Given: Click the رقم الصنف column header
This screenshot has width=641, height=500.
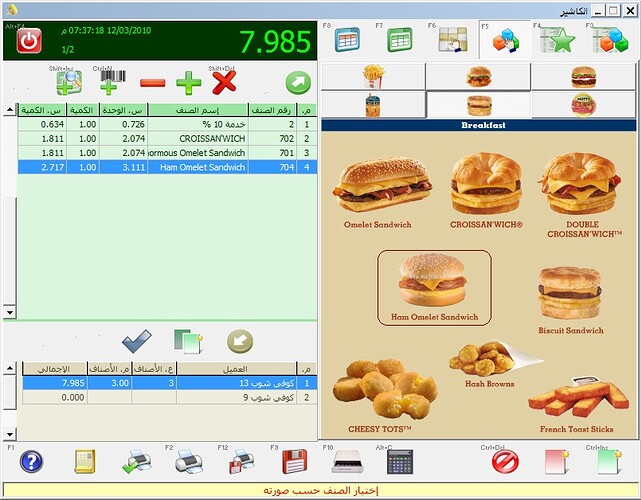Looking at the screenshot, I should click(x=273, y=110).
